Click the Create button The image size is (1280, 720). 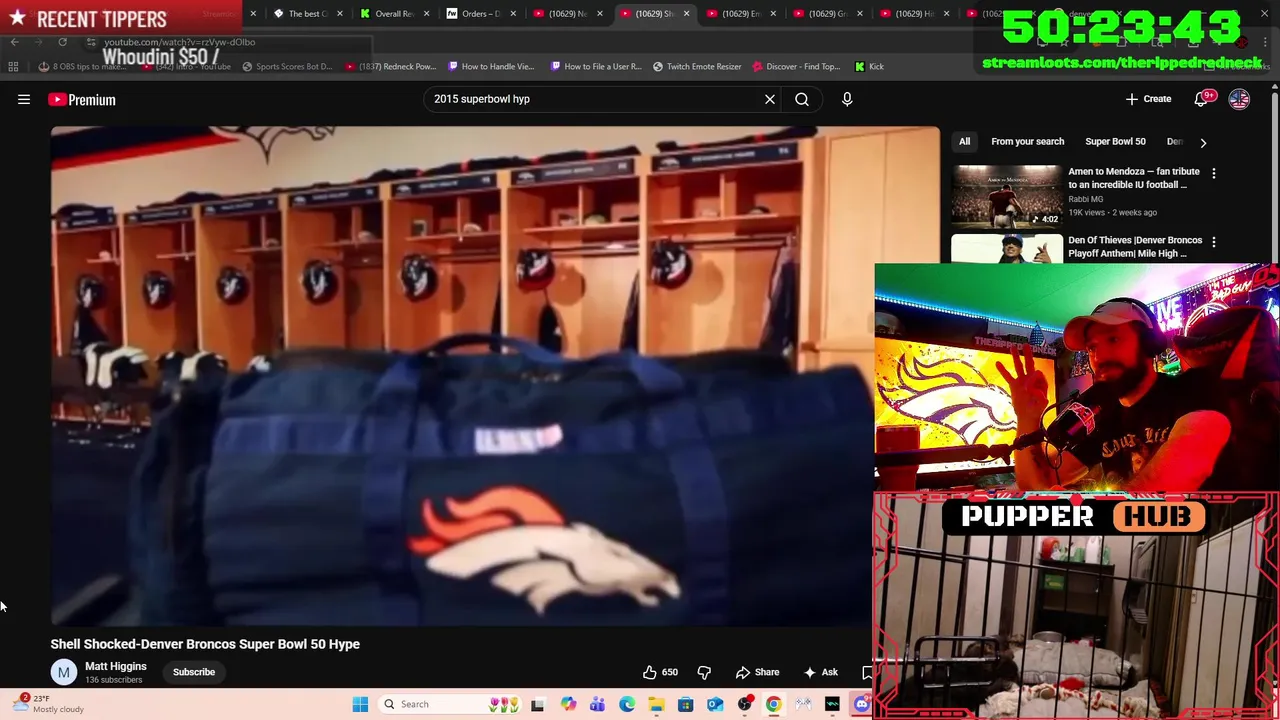(1148, 99)
